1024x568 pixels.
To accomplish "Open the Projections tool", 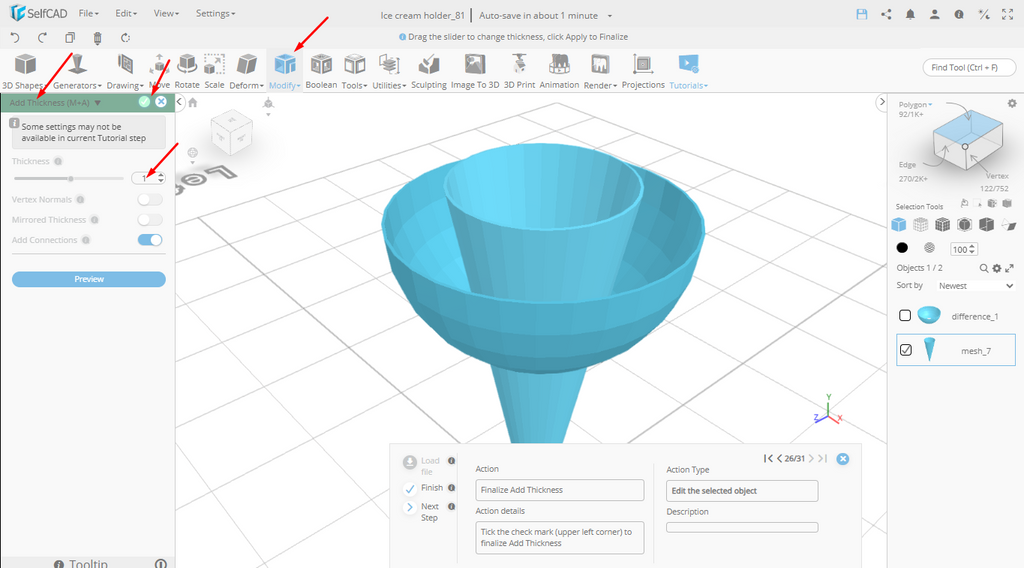I will (643, 71).
